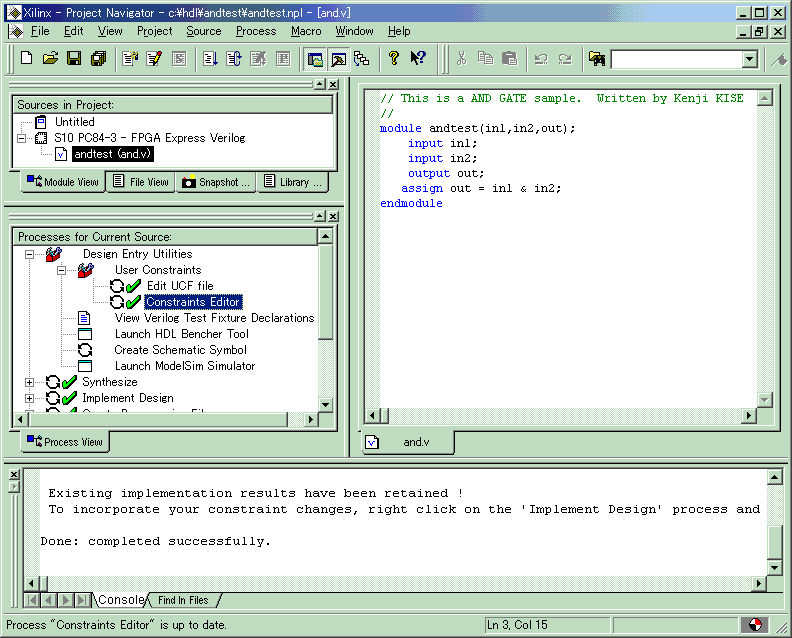Activate the What's This arrow-question help icon
This screenshot has height=638, width=792.
tap(418, 59)
